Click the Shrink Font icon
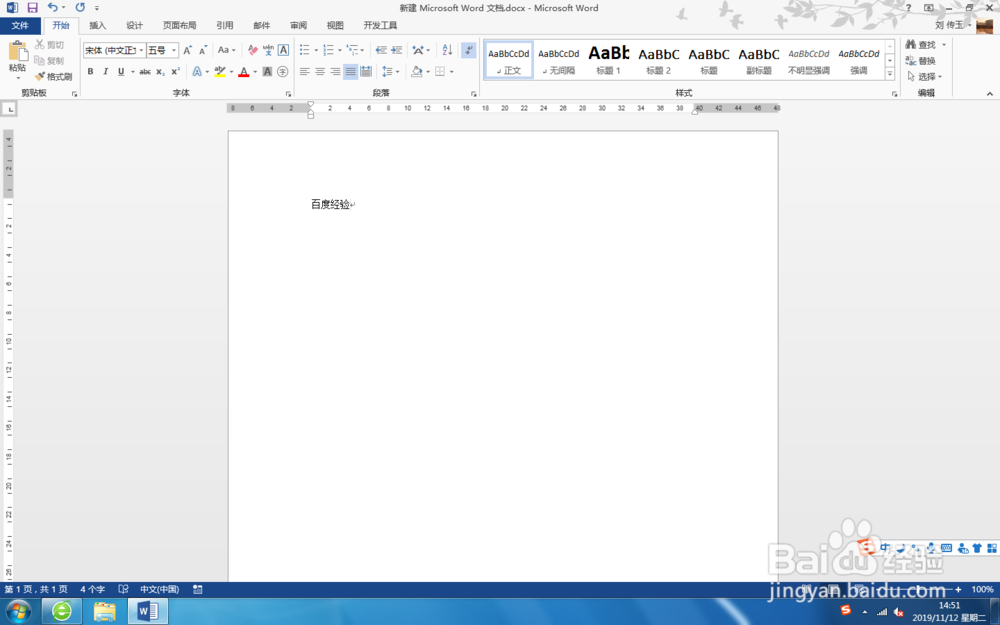This screenshot has width=1000, height=625. click(203, 50)
